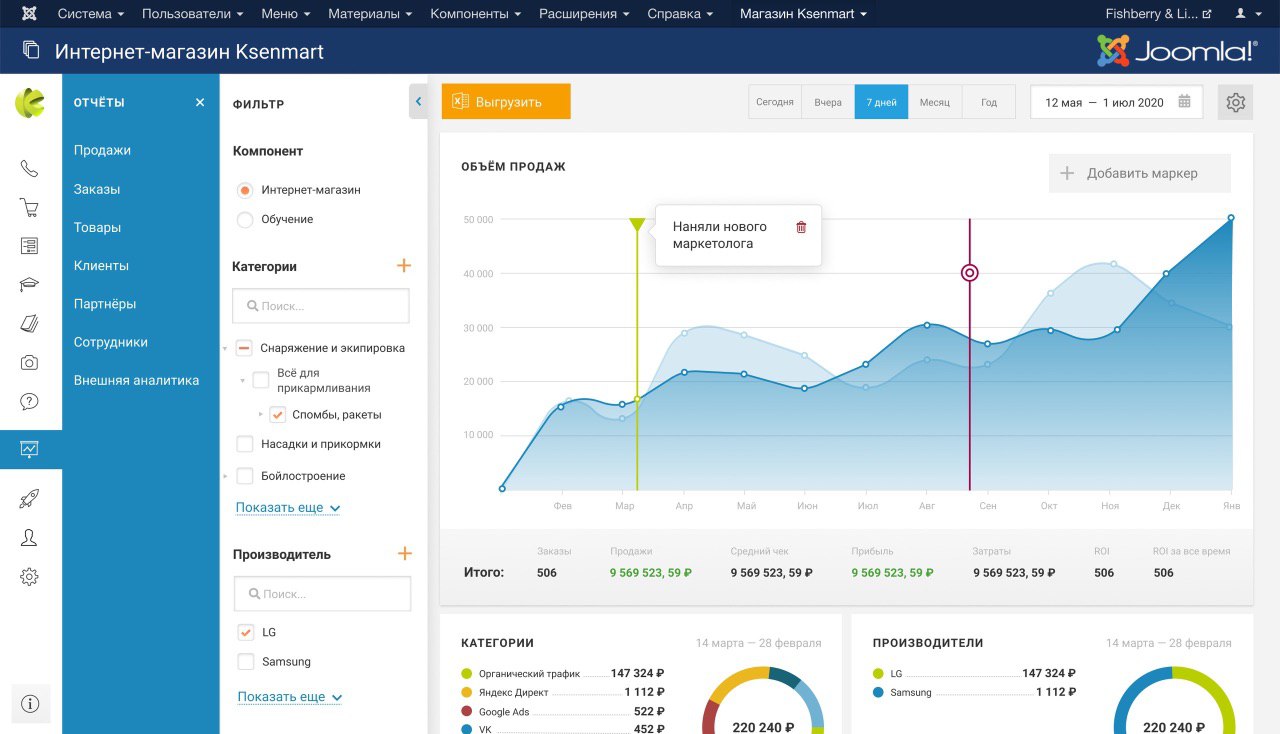Open the shopping cart icon in sidebar
Screen dimensions: 1280x734
click(29, 208)
